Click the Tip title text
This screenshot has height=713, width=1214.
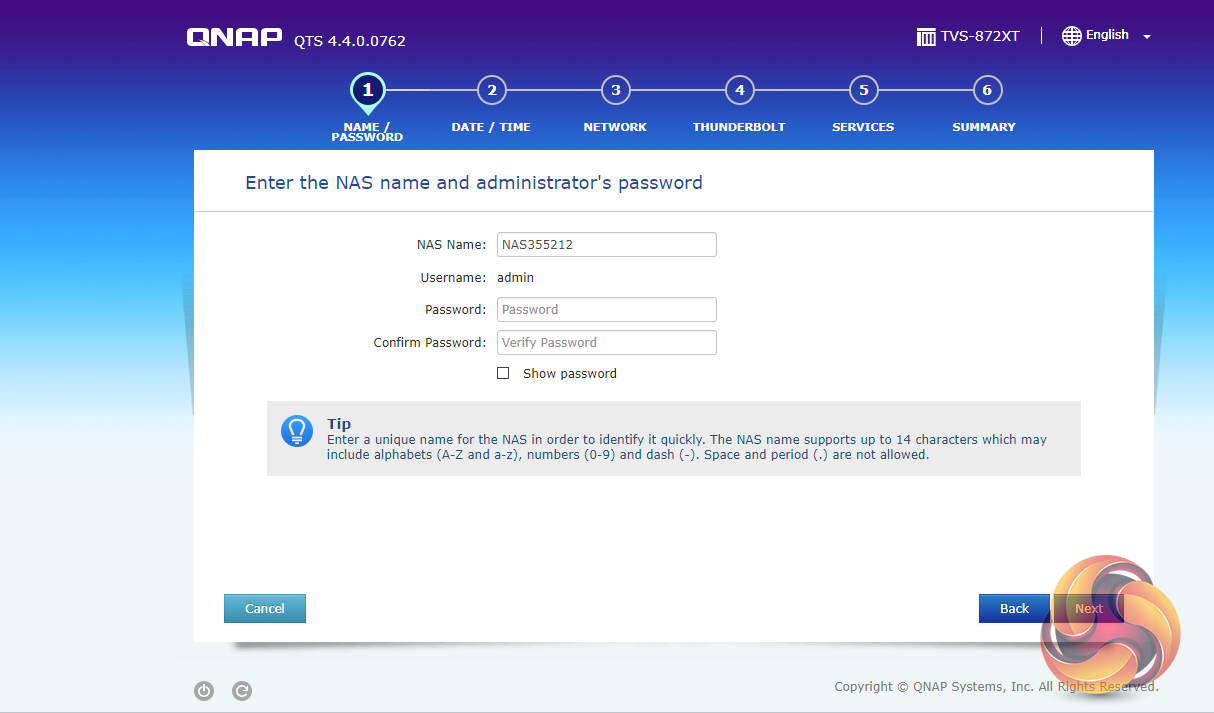(x=339, y=424)
